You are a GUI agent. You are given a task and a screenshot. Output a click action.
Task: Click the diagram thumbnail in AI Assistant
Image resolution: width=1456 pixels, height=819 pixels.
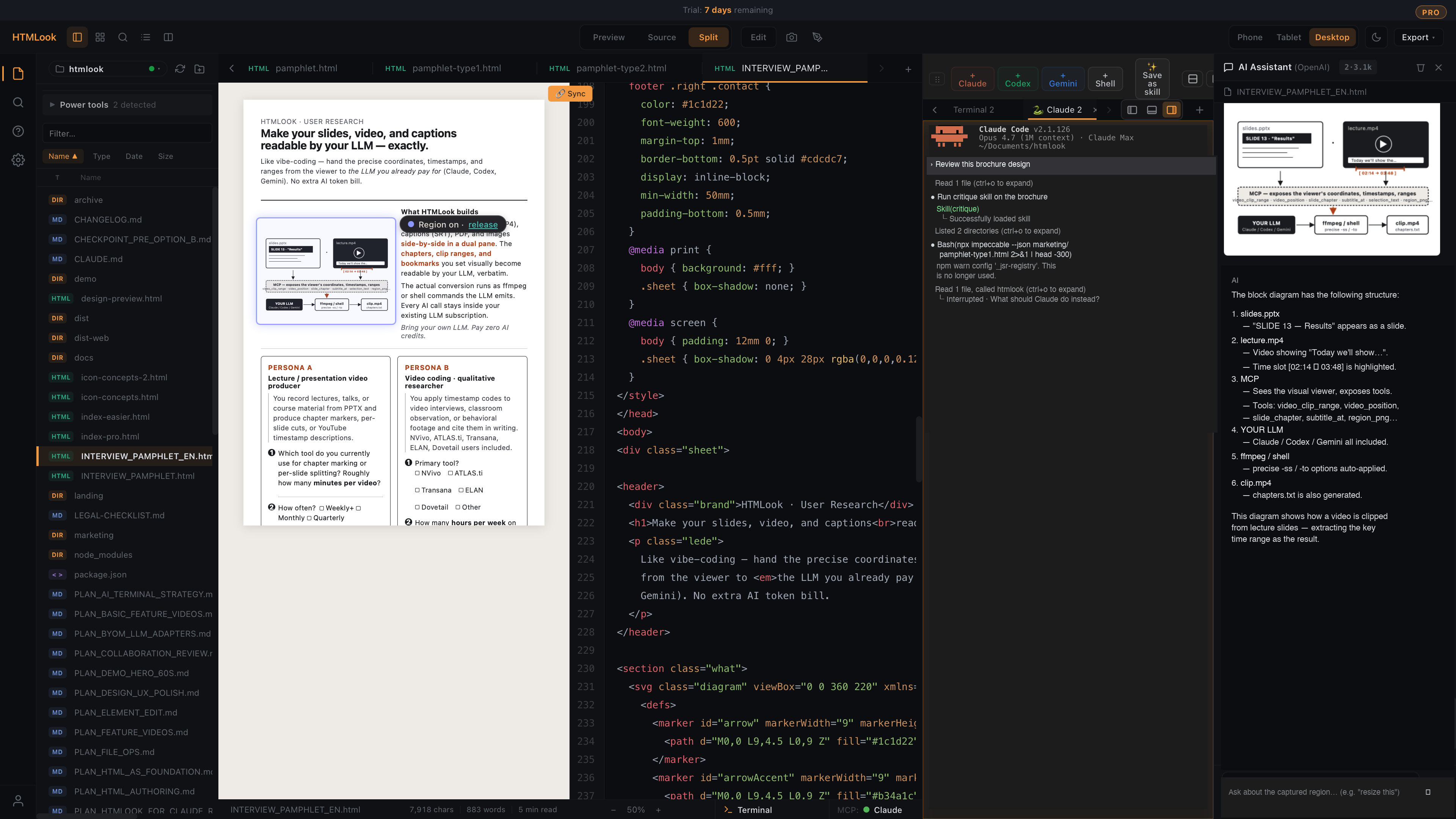coord(1332,179)
